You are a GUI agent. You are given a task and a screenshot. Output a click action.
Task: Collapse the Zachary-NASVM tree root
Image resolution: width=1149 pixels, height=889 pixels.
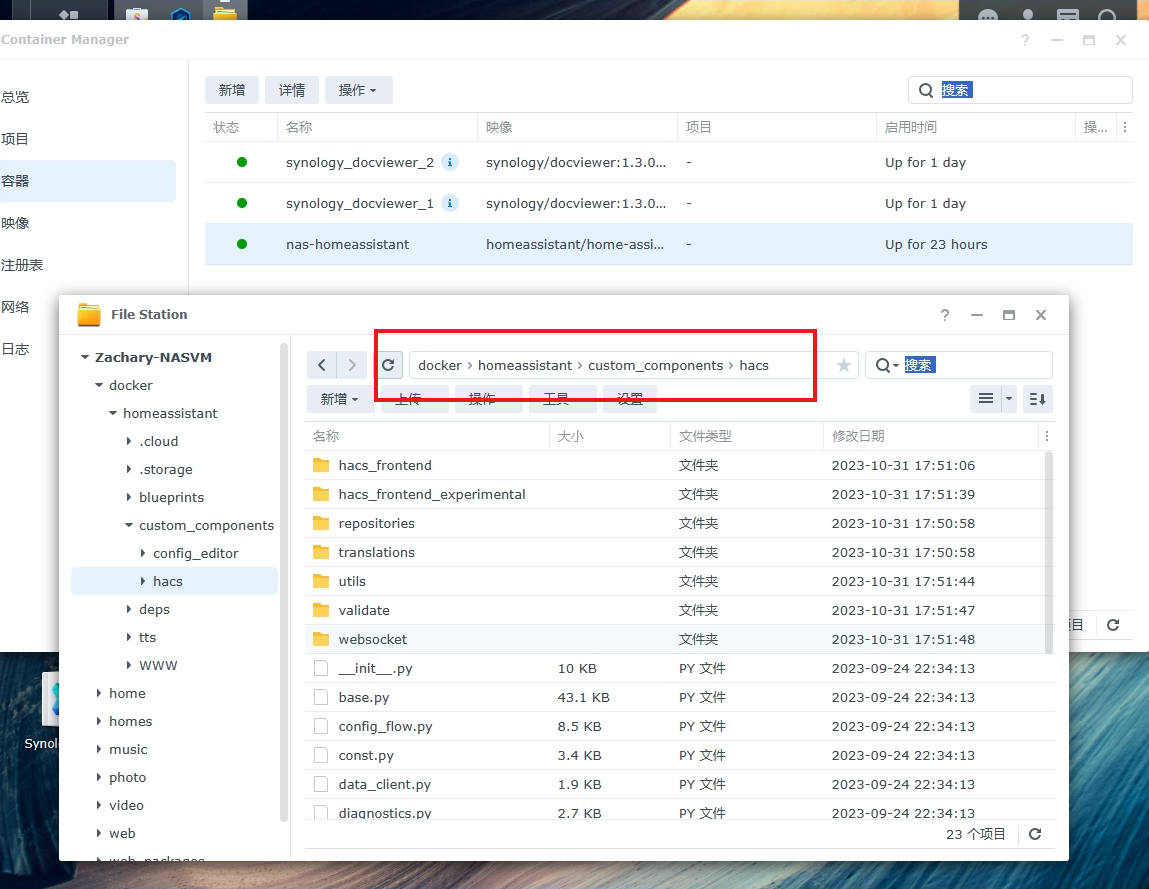[85, 357]
